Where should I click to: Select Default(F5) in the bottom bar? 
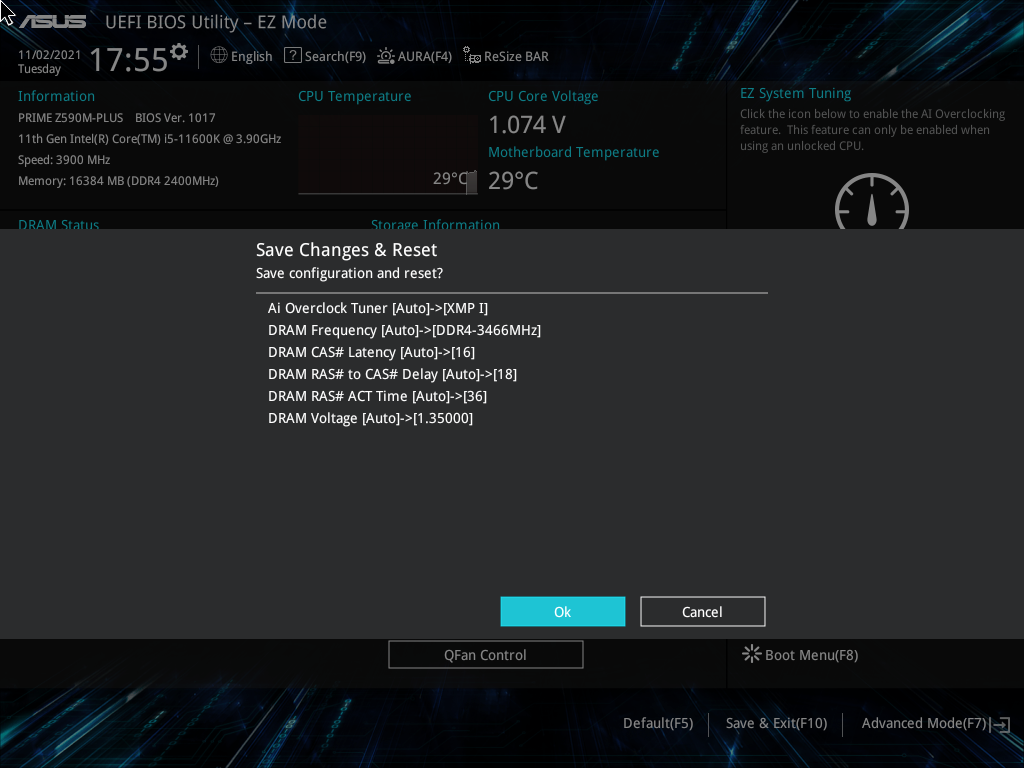tap(658, 723)
